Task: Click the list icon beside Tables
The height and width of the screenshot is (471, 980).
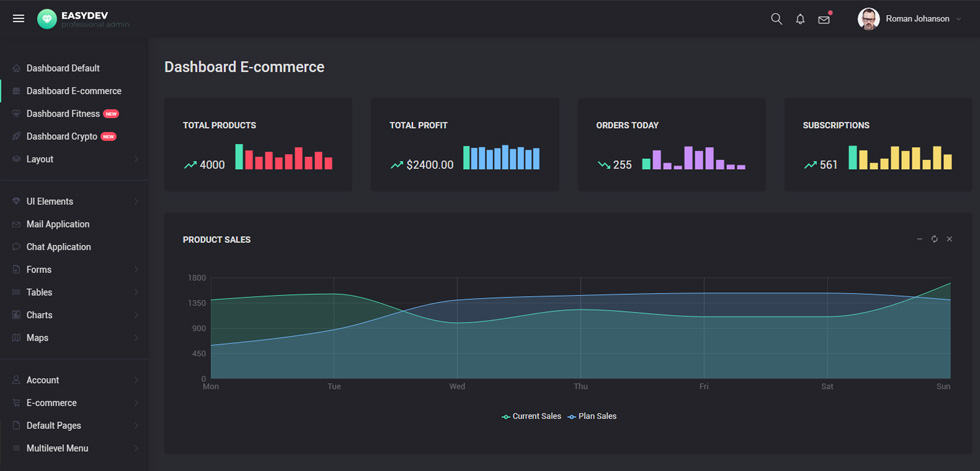Action: 16,292
